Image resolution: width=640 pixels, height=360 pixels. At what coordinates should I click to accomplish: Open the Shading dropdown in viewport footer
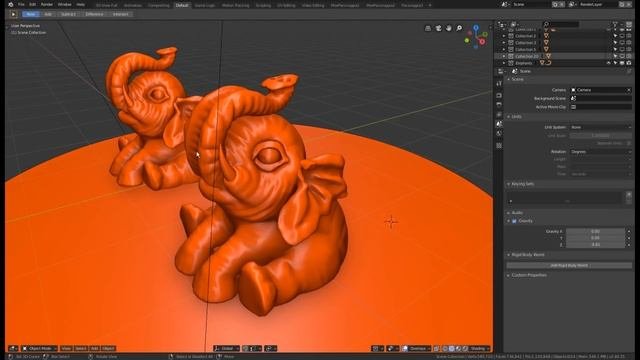pos(478,349)
